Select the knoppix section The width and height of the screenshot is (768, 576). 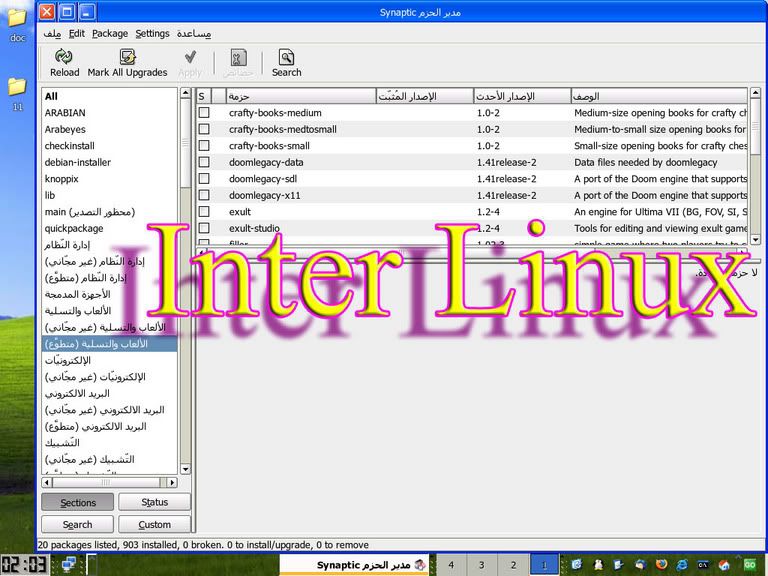[x=109, y=179]
